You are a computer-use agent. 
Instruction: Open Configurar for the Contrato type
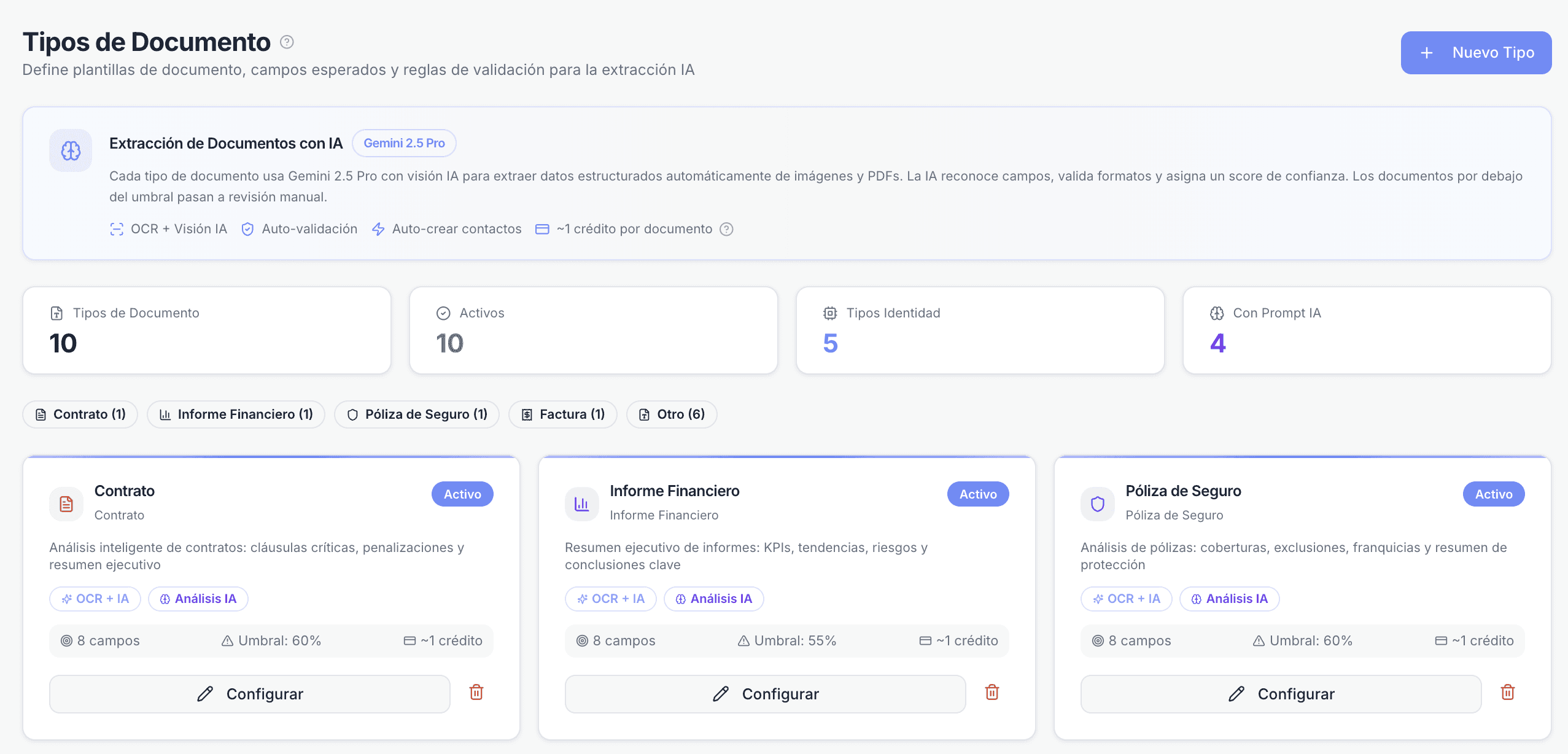pos(250,694)
